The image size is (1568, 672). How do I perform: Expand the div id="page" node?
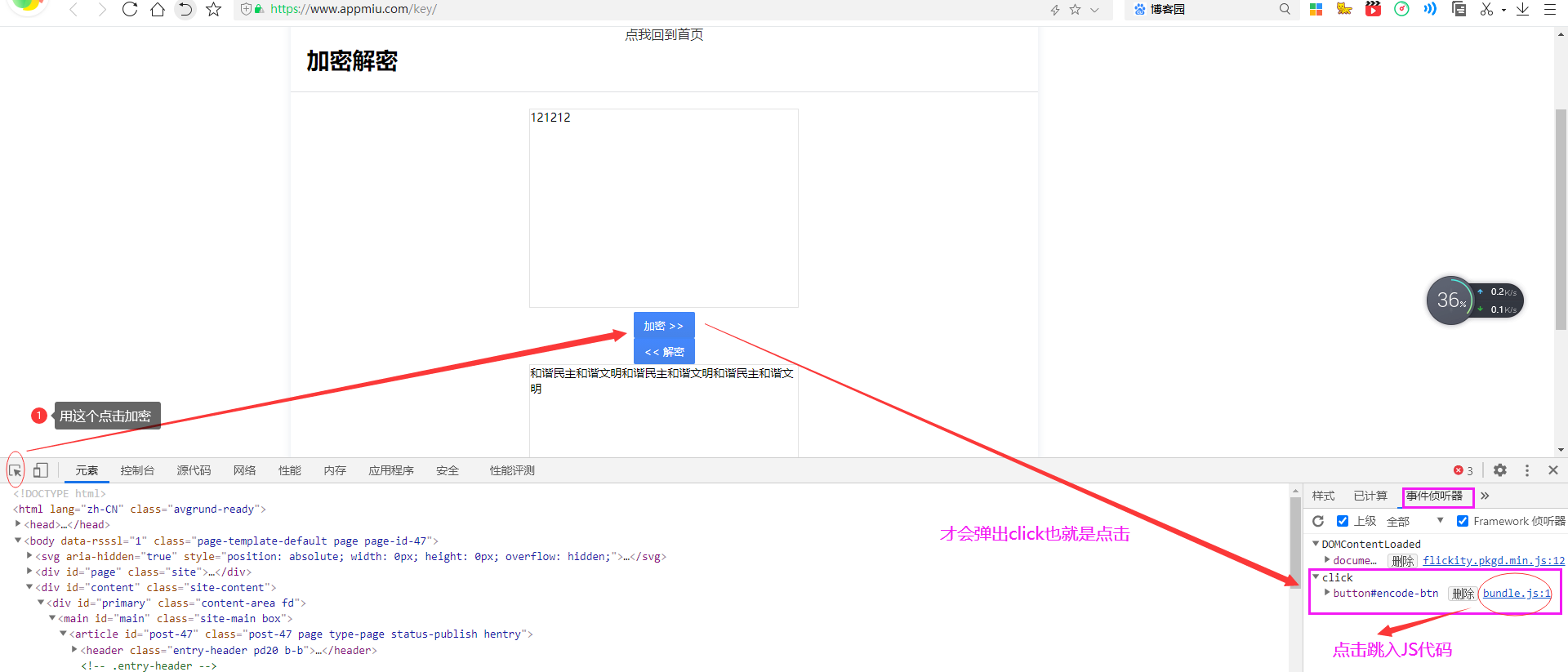pyautogui.click(x=29, y=571)
